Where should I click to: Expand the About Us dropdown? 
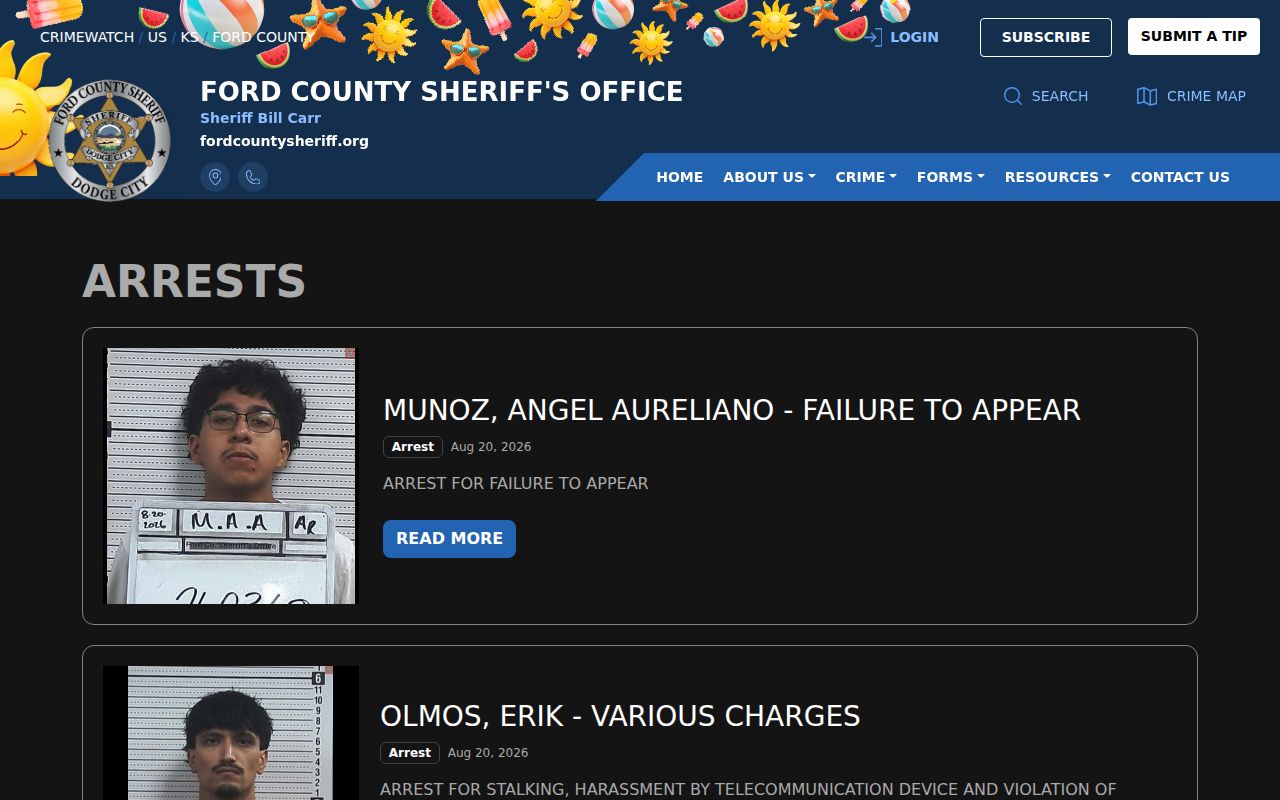coord(769,177)
